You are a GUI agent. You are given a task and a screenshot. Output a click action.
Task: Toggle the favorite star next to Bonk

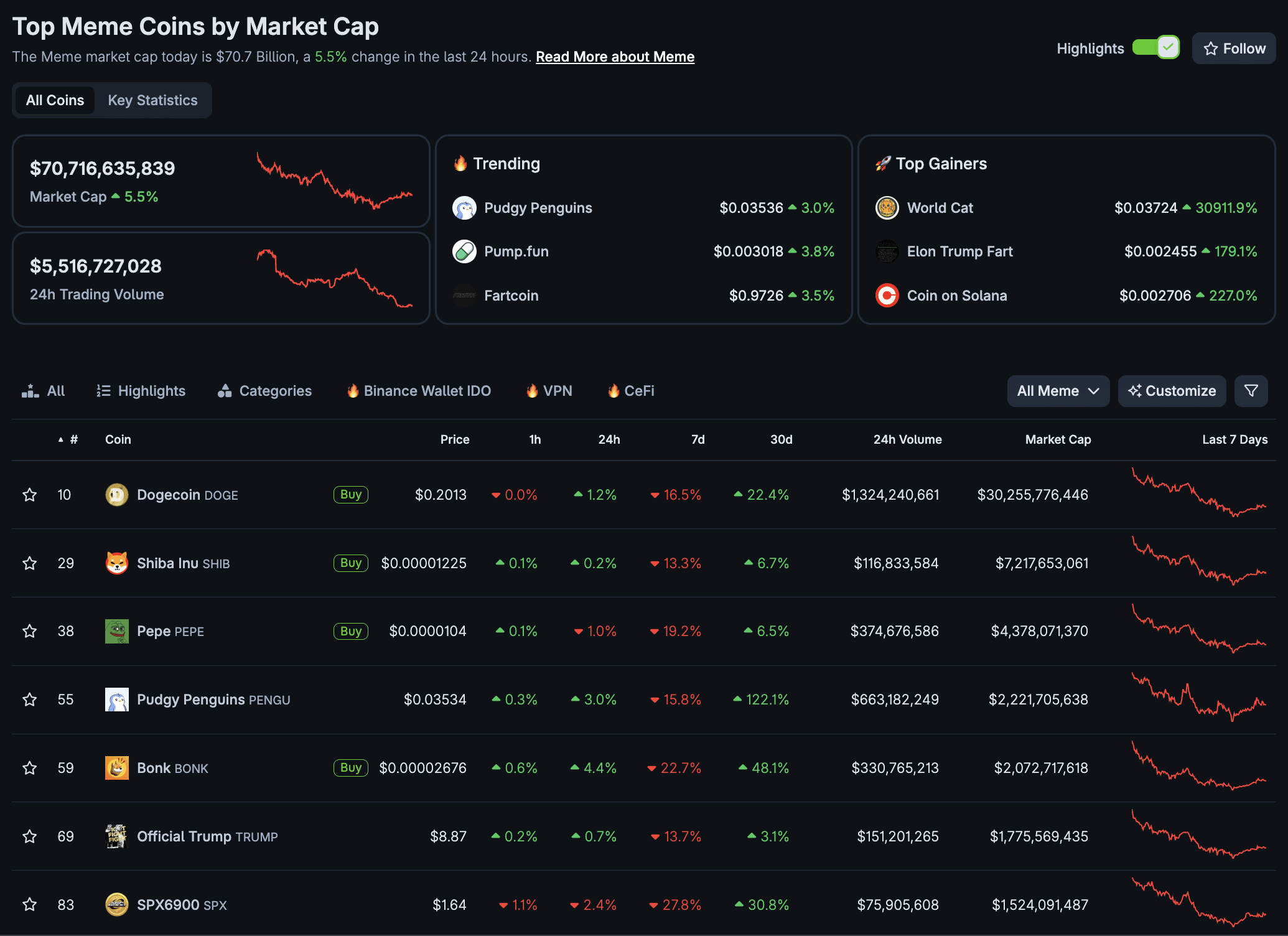click(29, 767)
